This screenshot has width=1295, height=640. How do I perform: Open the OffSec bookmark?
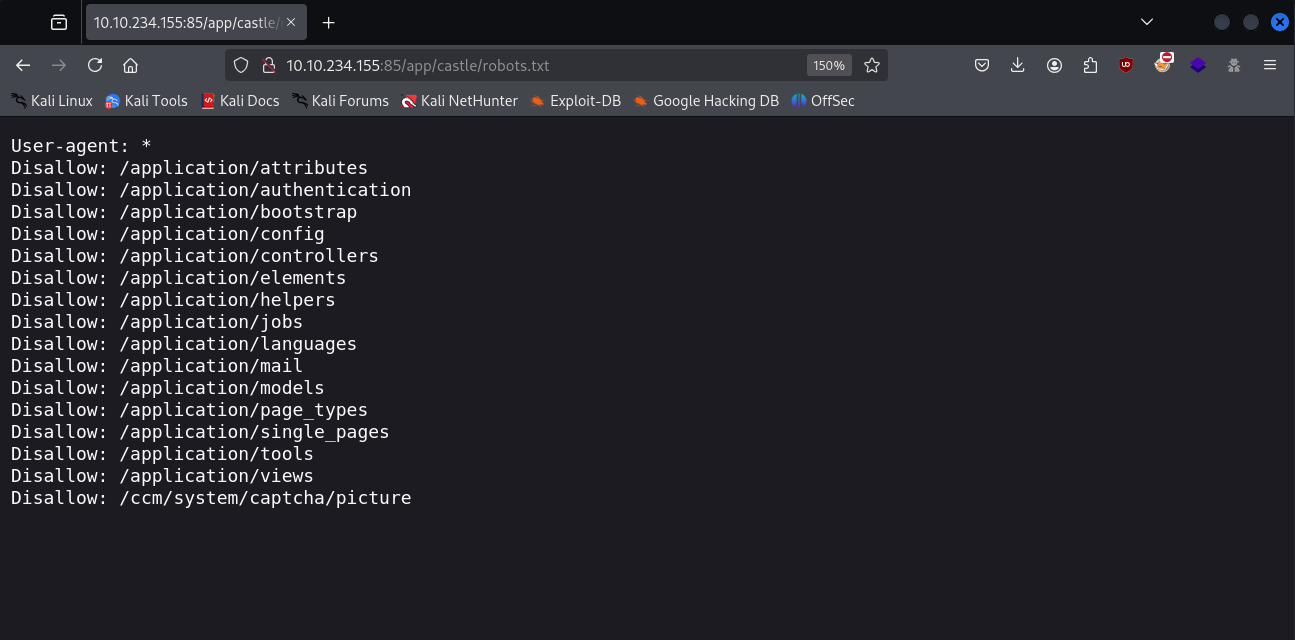(x=822, y=100)
